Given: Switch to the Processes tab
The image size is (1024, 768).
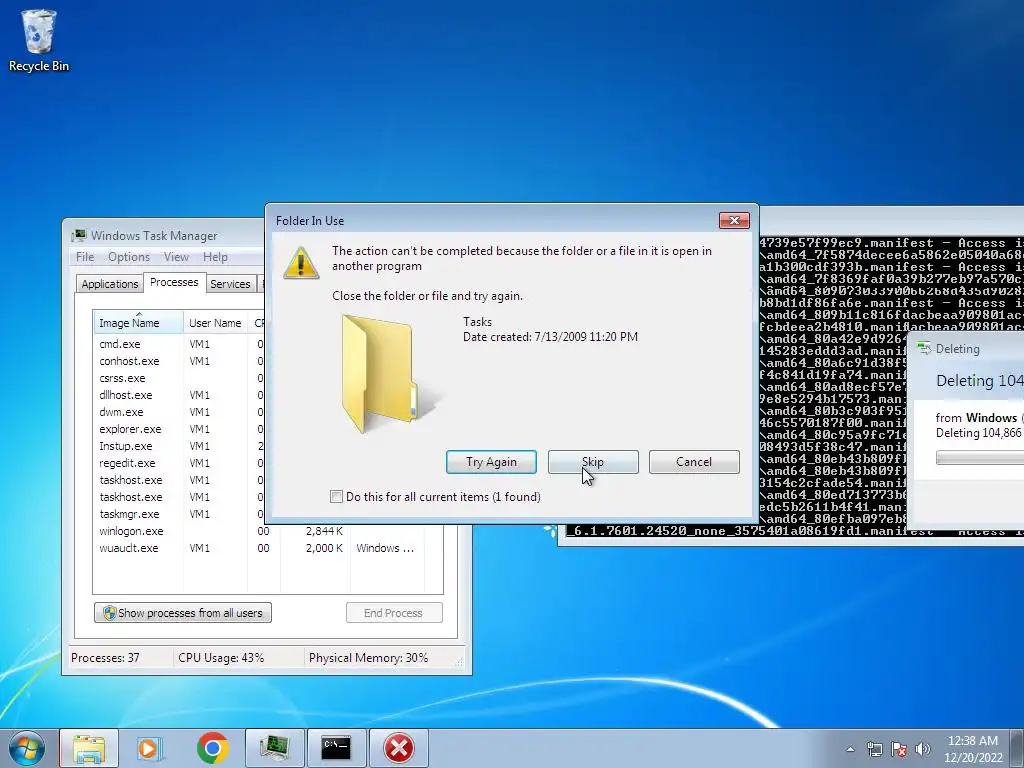Looking at the screenshot, I should [x=174, y=282].
